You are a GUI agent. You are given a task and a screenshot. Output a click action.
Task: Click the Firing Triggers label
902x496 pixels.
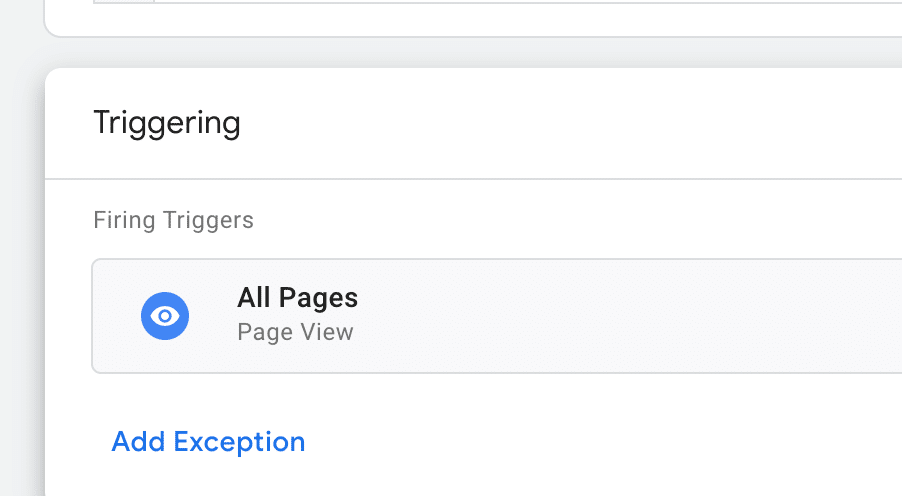[173, 220]
